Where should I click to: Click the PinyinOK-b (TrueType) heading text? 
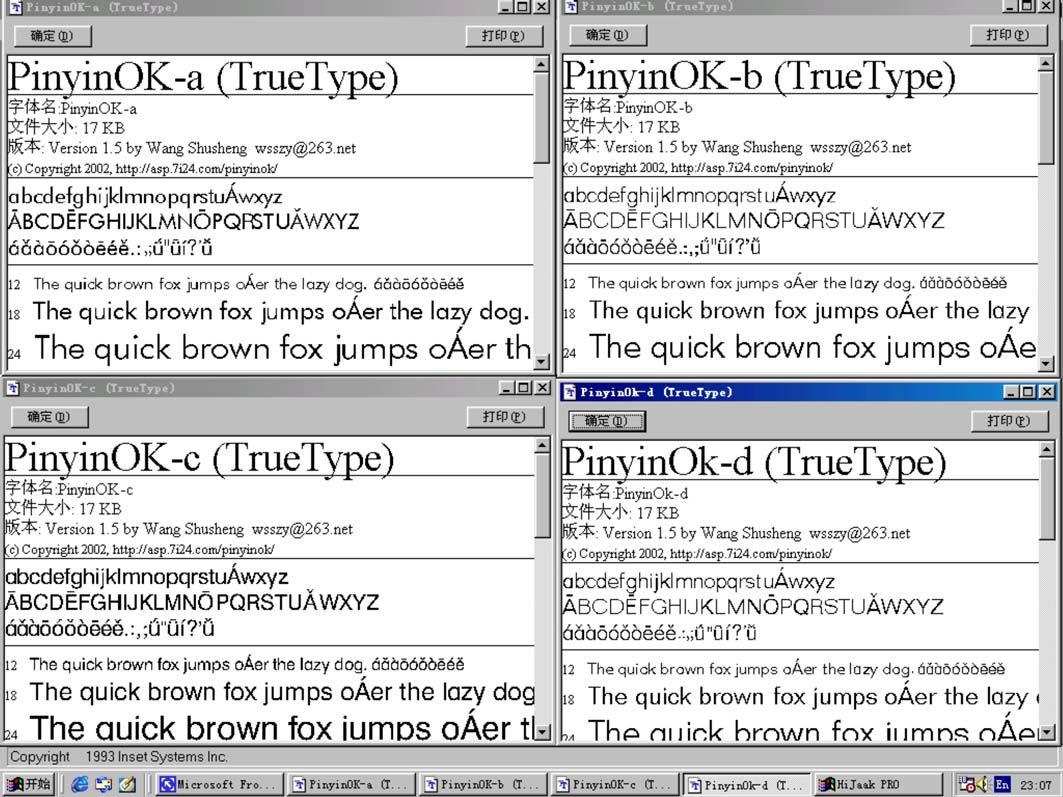click(x=759, y=76)
